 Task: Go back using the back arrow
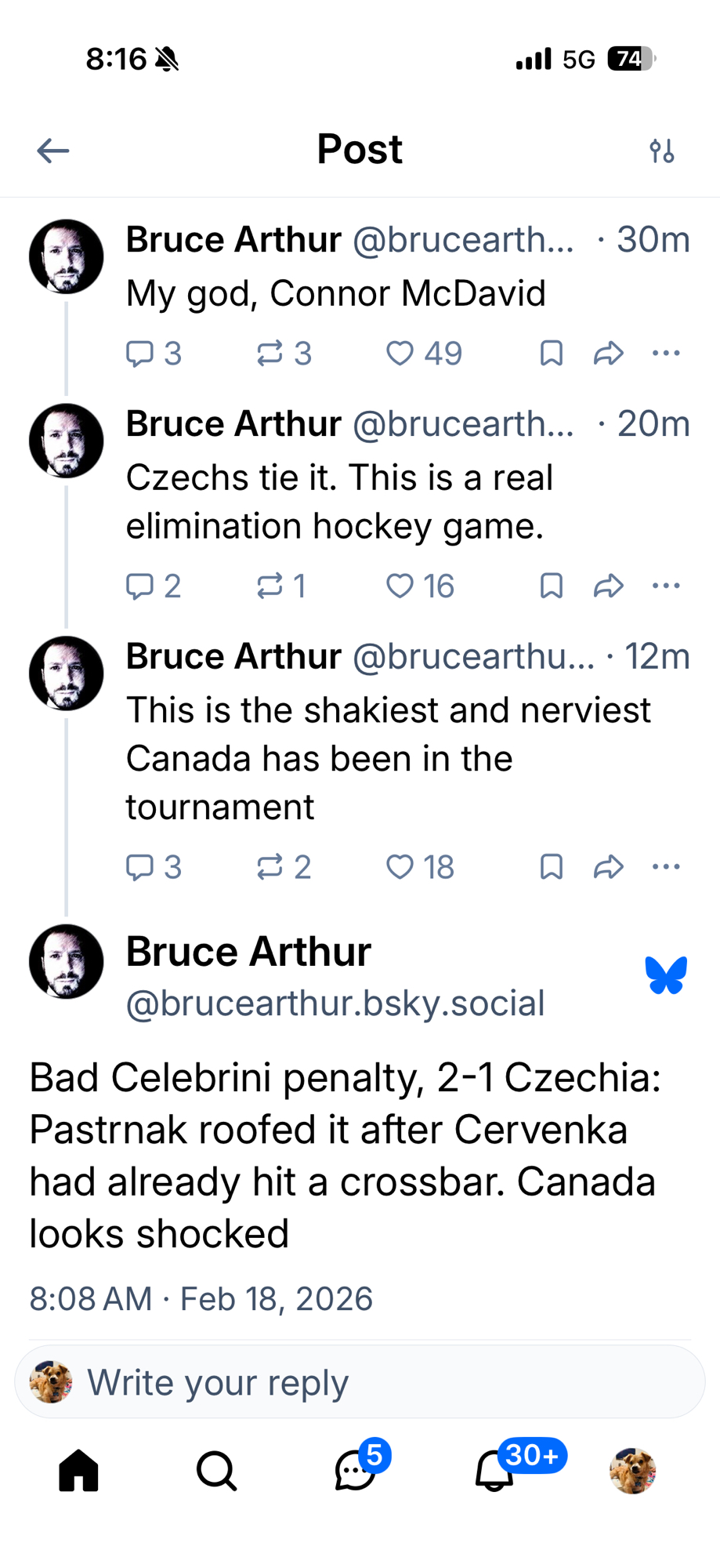(53, 151)
